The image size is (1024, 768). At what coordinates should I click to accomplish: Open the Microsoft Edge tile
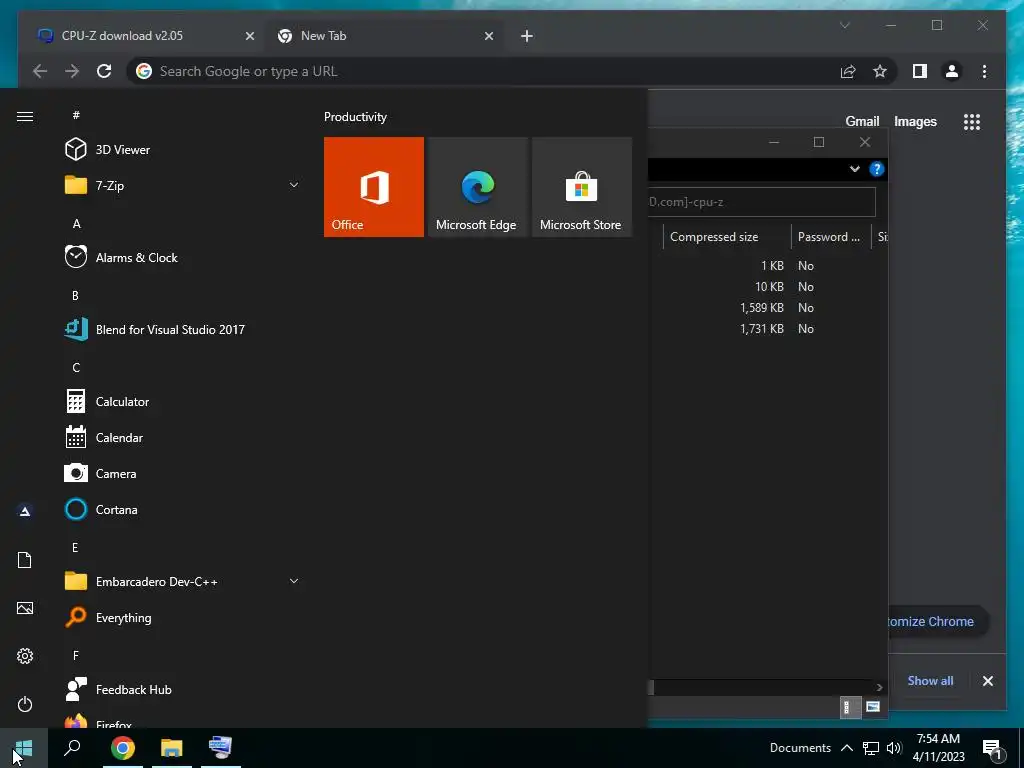[x=477, y=187]
